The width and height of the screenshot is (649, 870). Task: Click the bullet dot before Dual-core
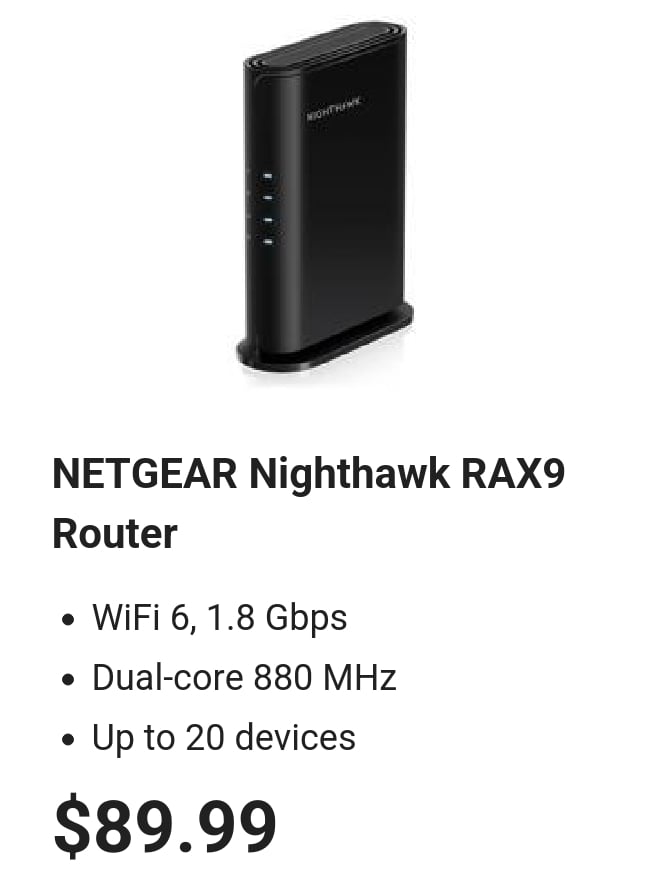(68, 680)
